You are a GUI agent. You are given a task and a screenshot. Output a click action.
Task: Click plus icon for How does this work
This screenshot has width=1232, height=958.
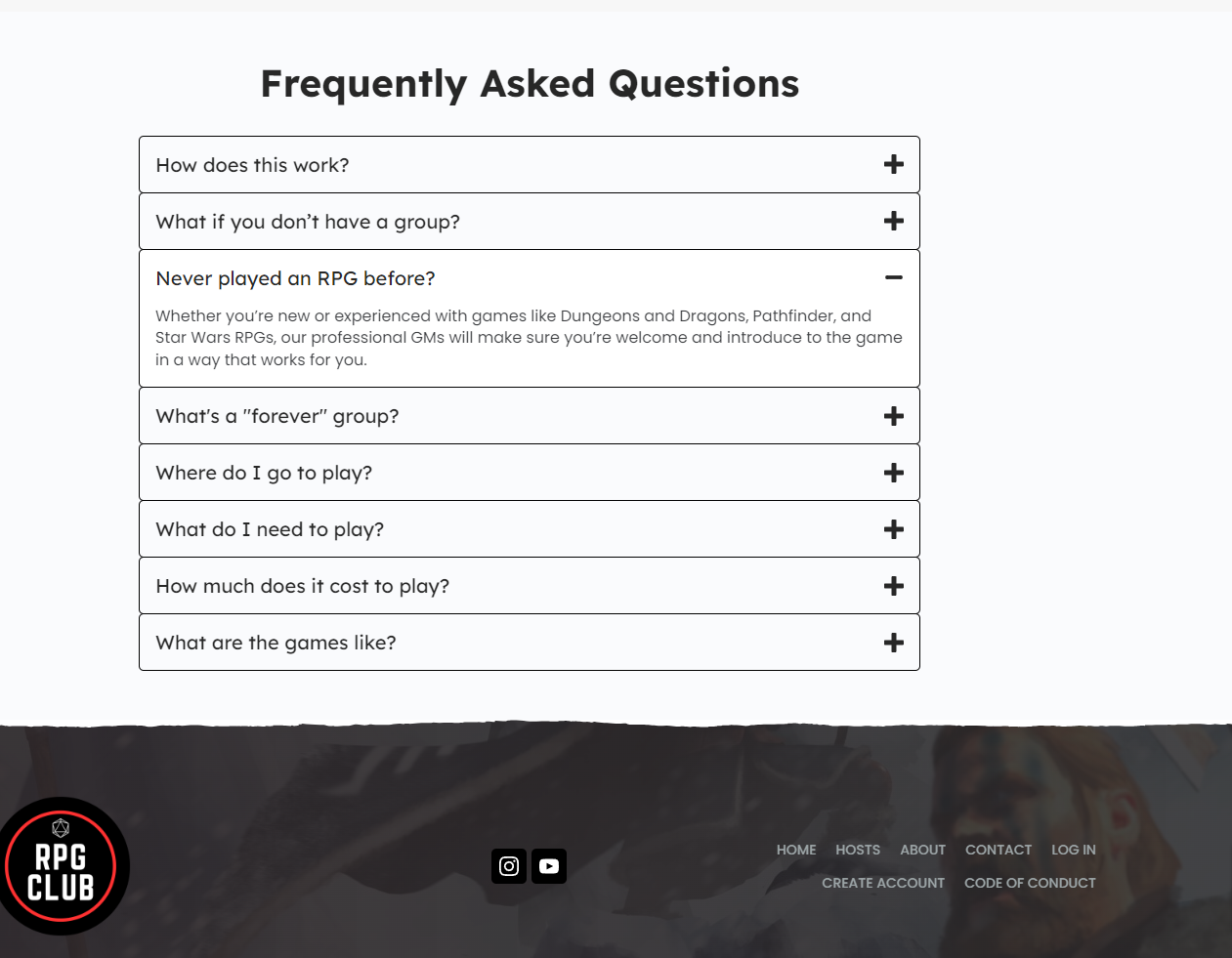pos(893,164)
